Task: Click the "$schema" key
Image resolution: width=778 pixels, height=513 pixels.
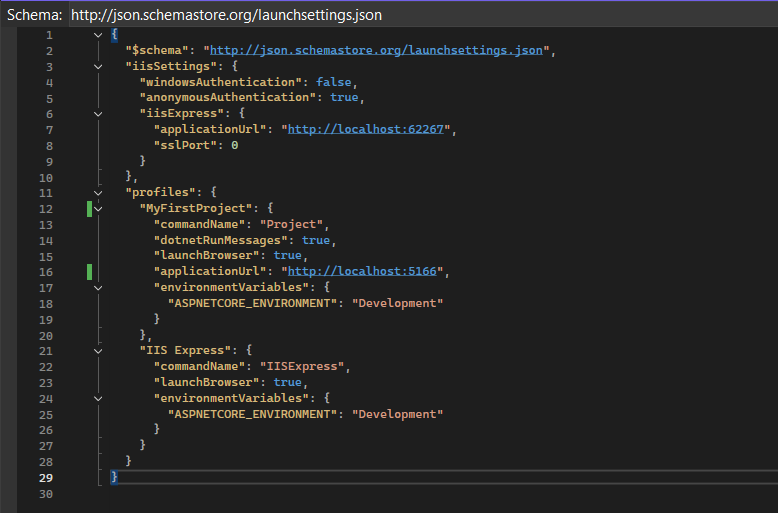Action: coord(157,50)
